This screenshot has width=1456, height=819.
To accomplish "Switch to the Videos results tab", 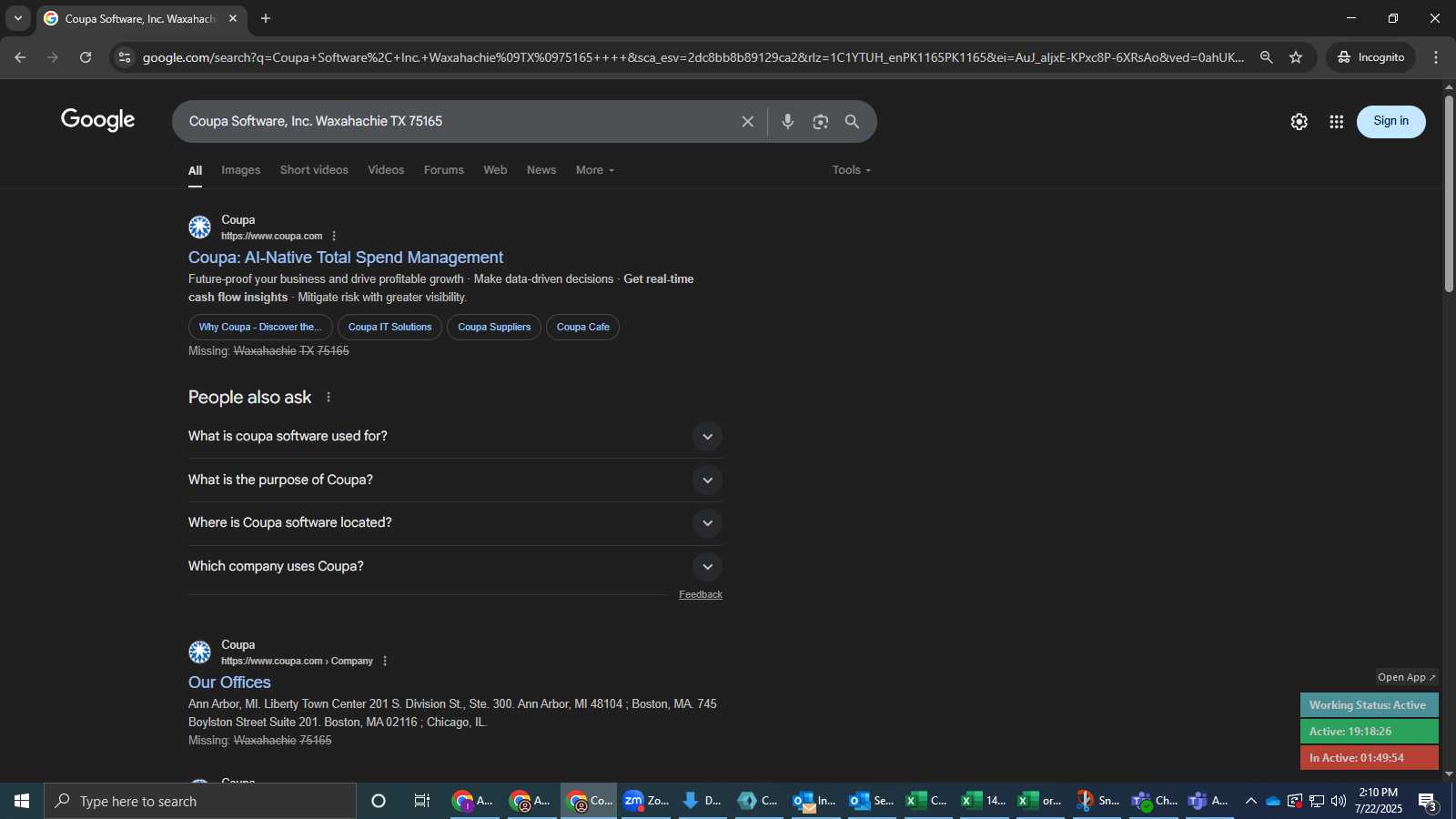I will point(386,170).
